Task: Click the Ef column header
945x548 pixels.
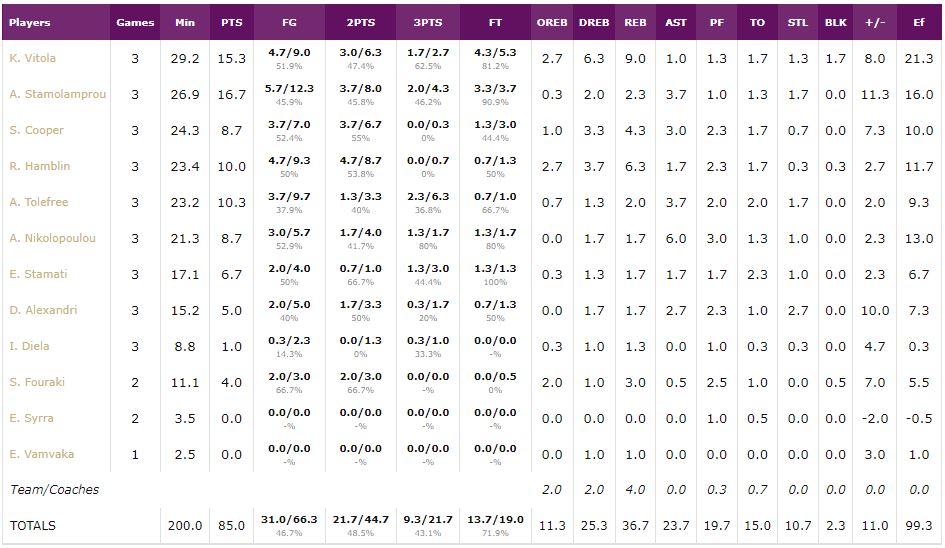Action: coord(919,22)
